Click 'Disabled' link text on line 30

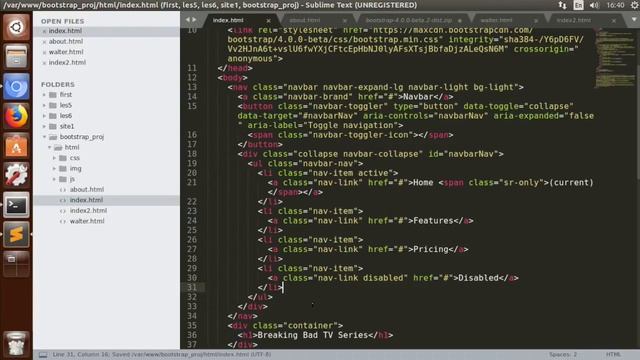click(478, 278)
